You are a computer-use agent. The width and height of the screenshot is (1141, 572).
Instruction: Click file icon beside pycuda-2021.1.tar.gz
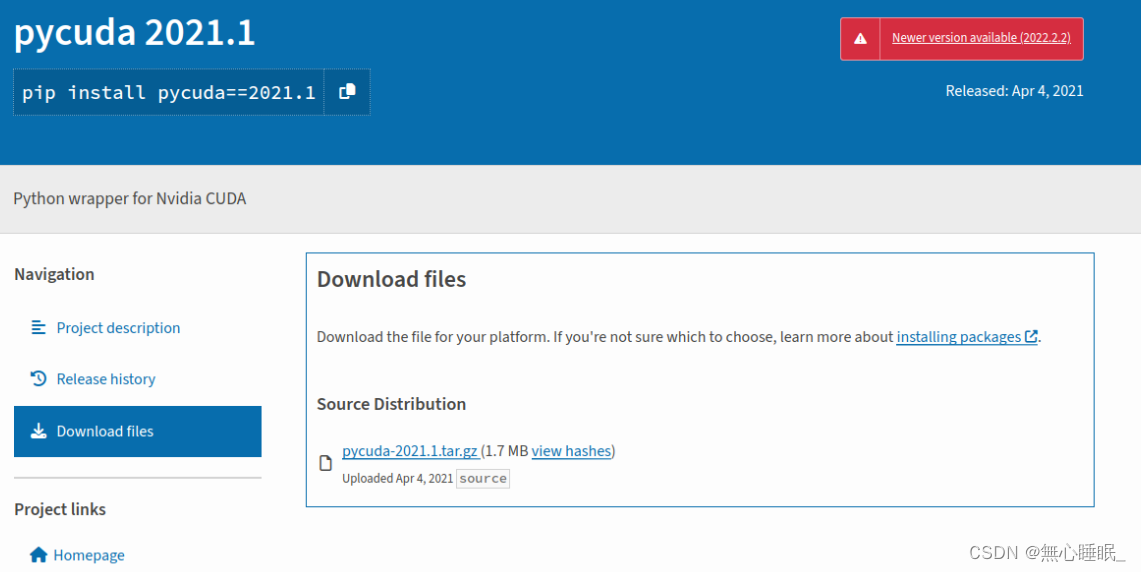point(326,463)
